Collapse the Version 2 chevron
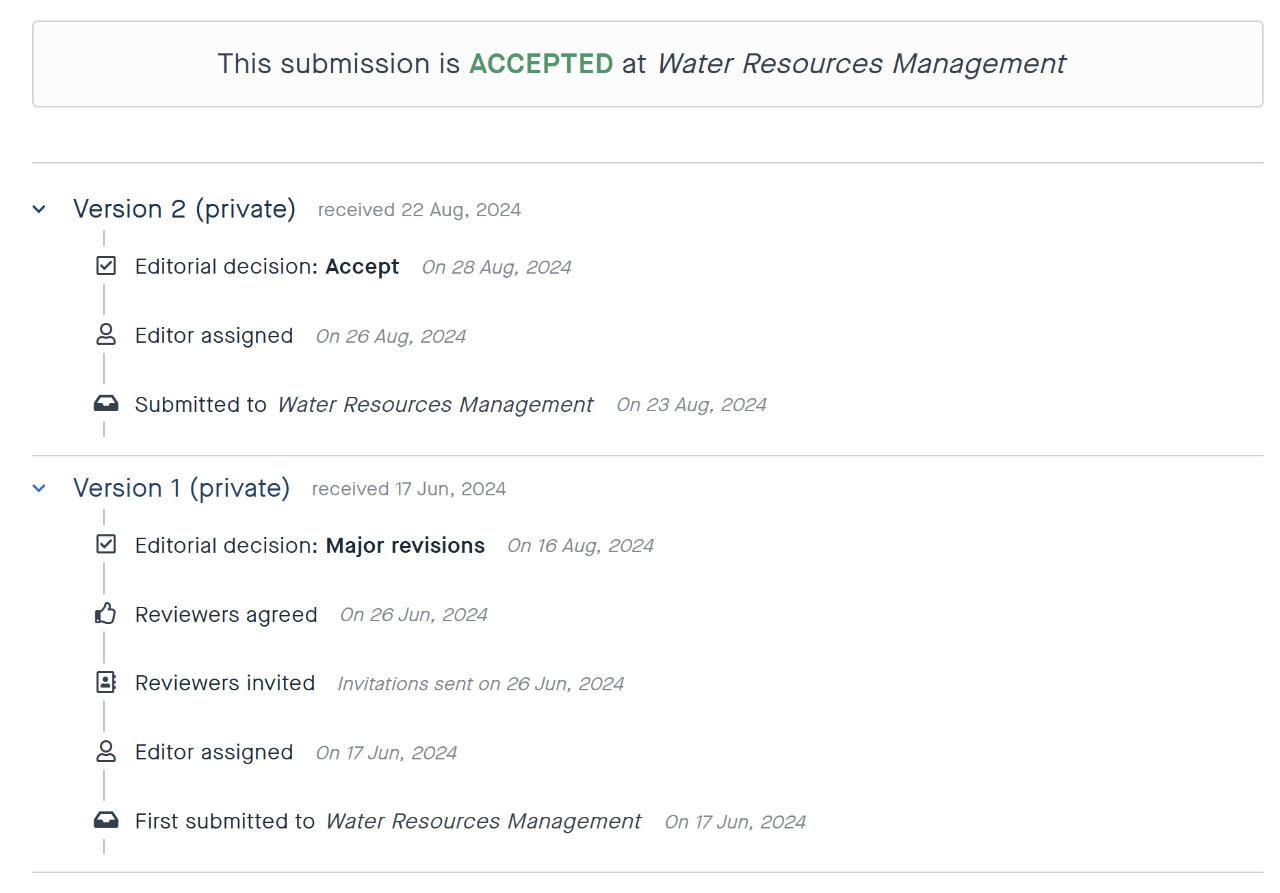The height and width of the screenshot is (893, 1280). (39, 210)
